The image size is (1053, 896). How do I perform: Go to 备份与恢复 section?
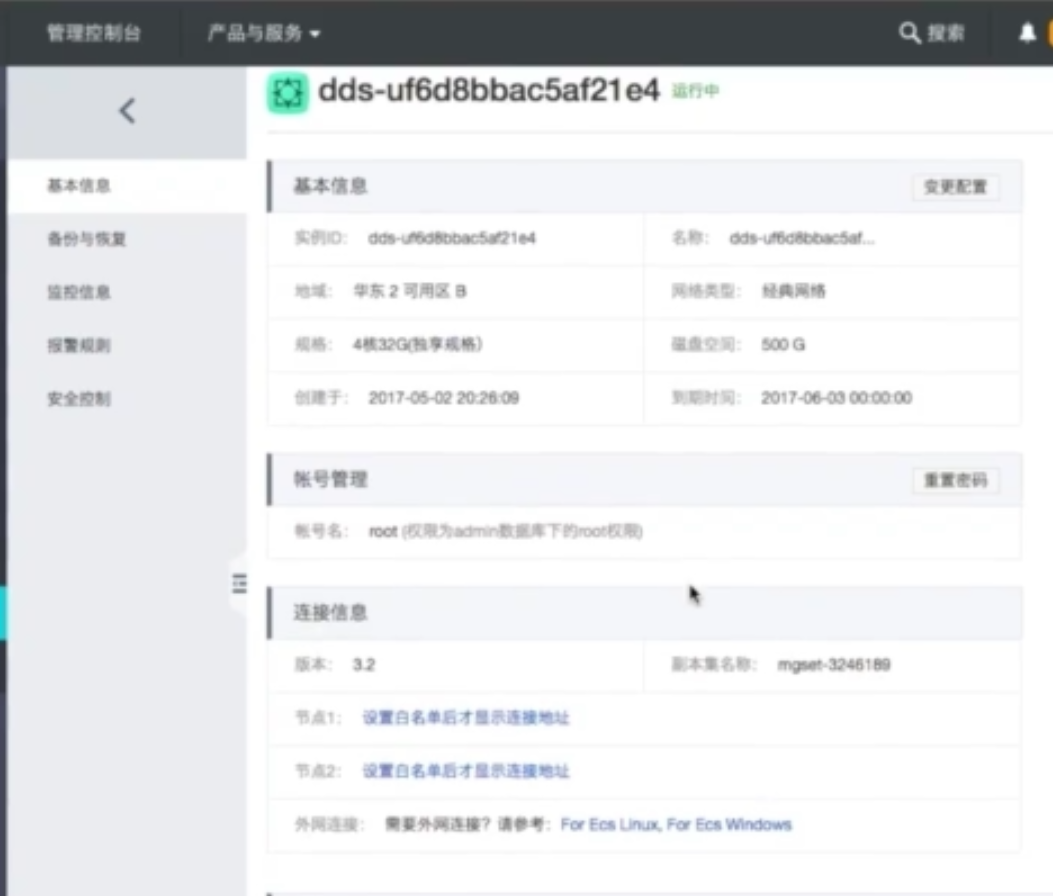tap(87, 240)
